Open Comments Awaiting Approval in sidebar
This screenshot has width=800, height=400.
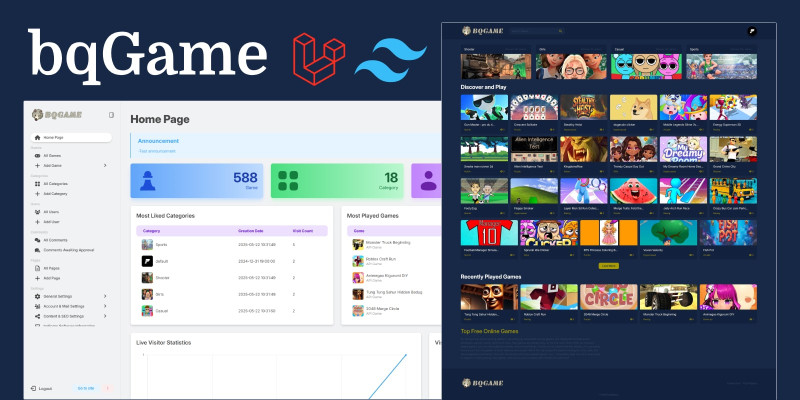tap(64, 250)
